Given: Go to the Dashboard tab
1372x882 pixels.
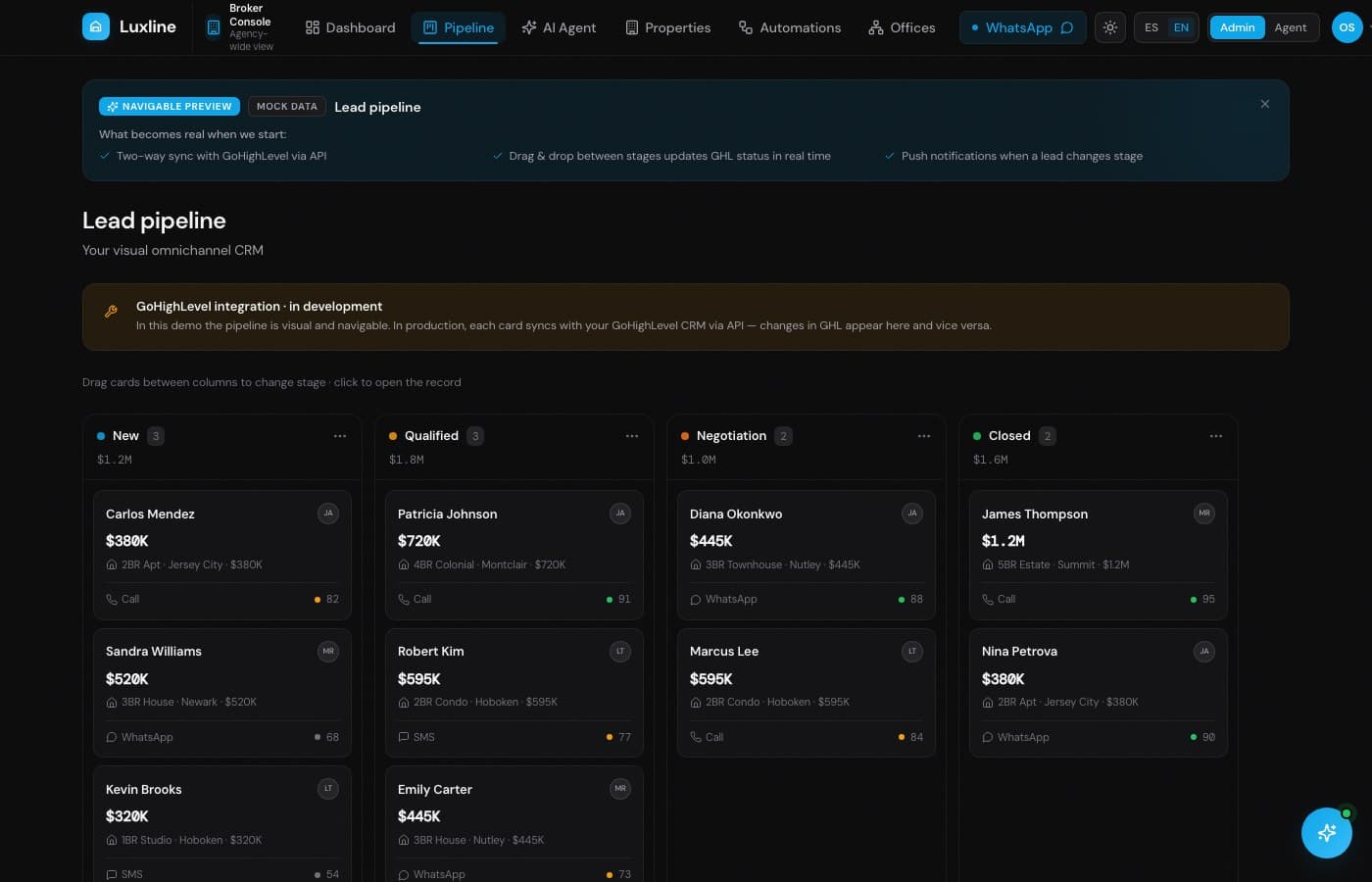Looking at the screenshot, I should (351, 27).
